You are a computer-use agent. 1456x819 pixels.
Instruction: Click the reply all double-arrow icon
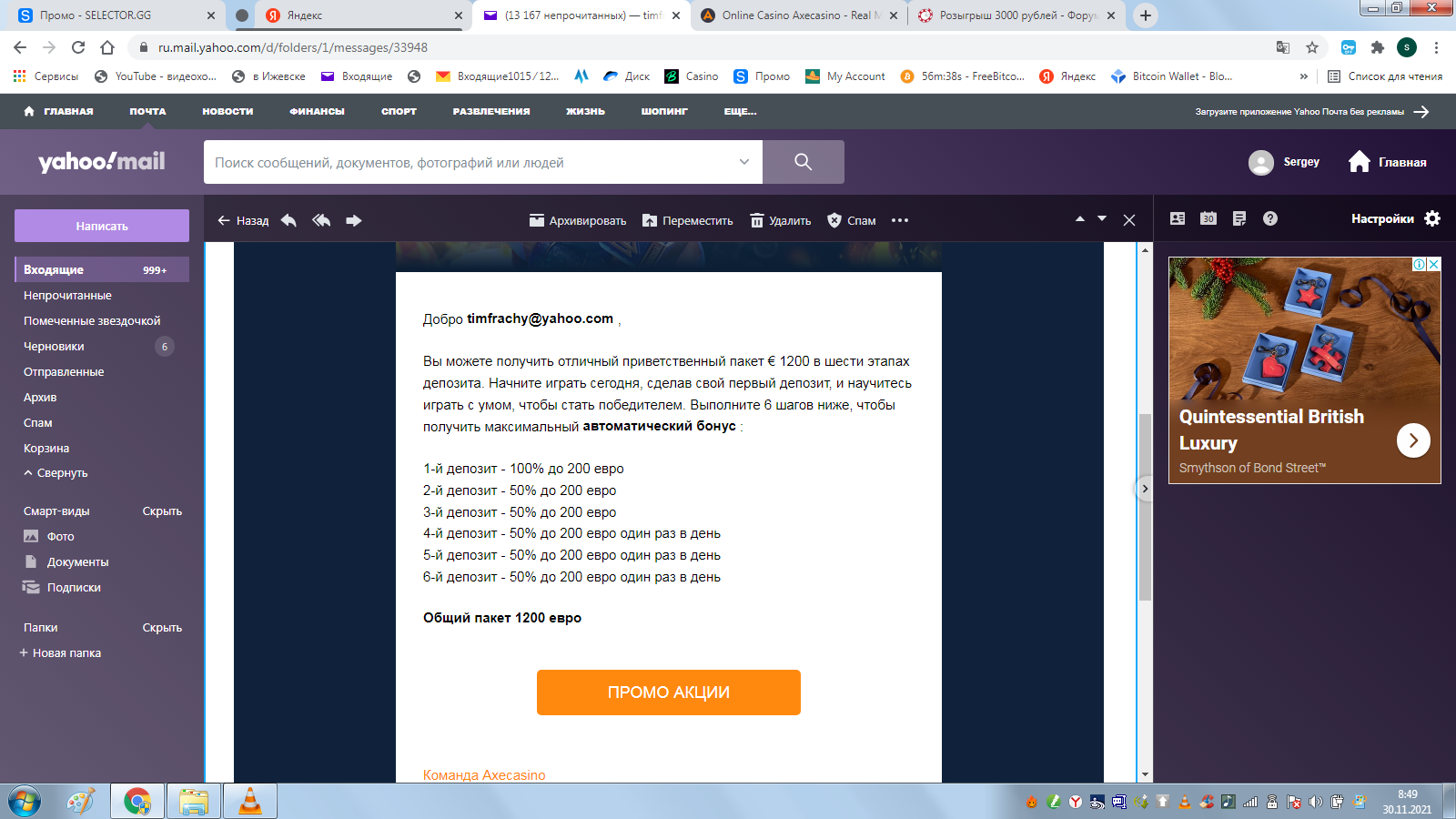pyautogui.click(x=321, y=220)
